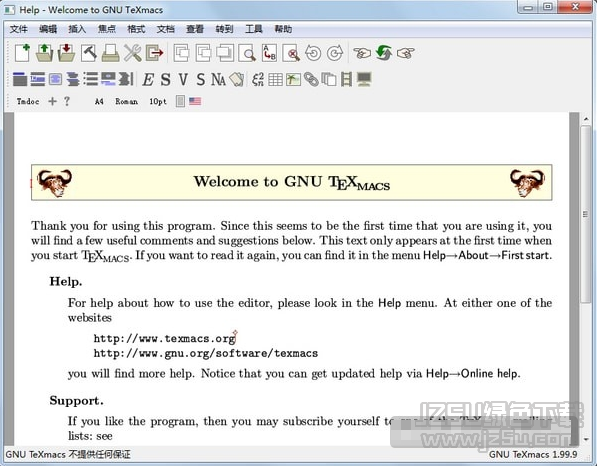
Task: Open the 工具 menu
Action: 254,29
